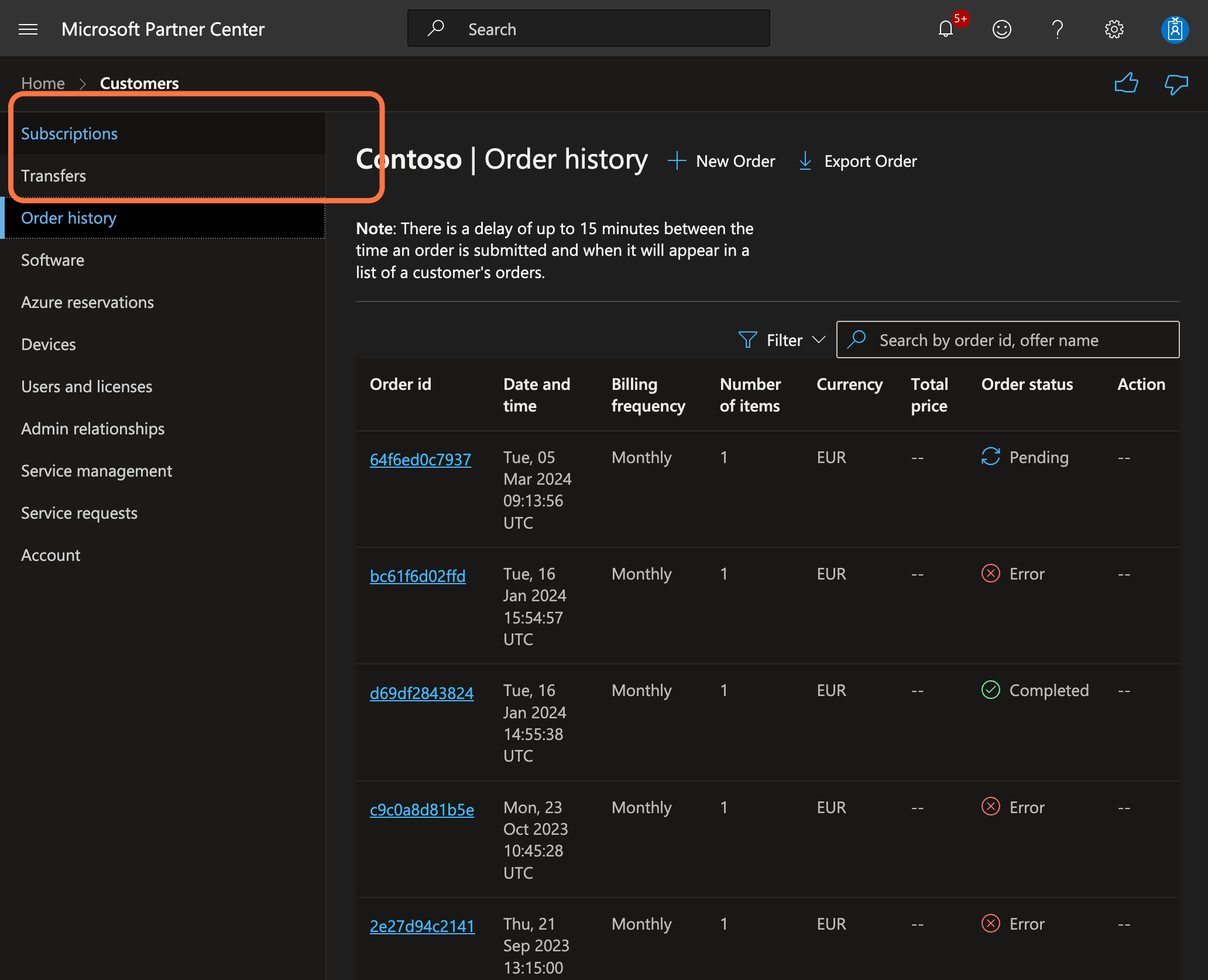Click the Completed checkmark status icon
The image size is (1208, 980).
[990, 690]
